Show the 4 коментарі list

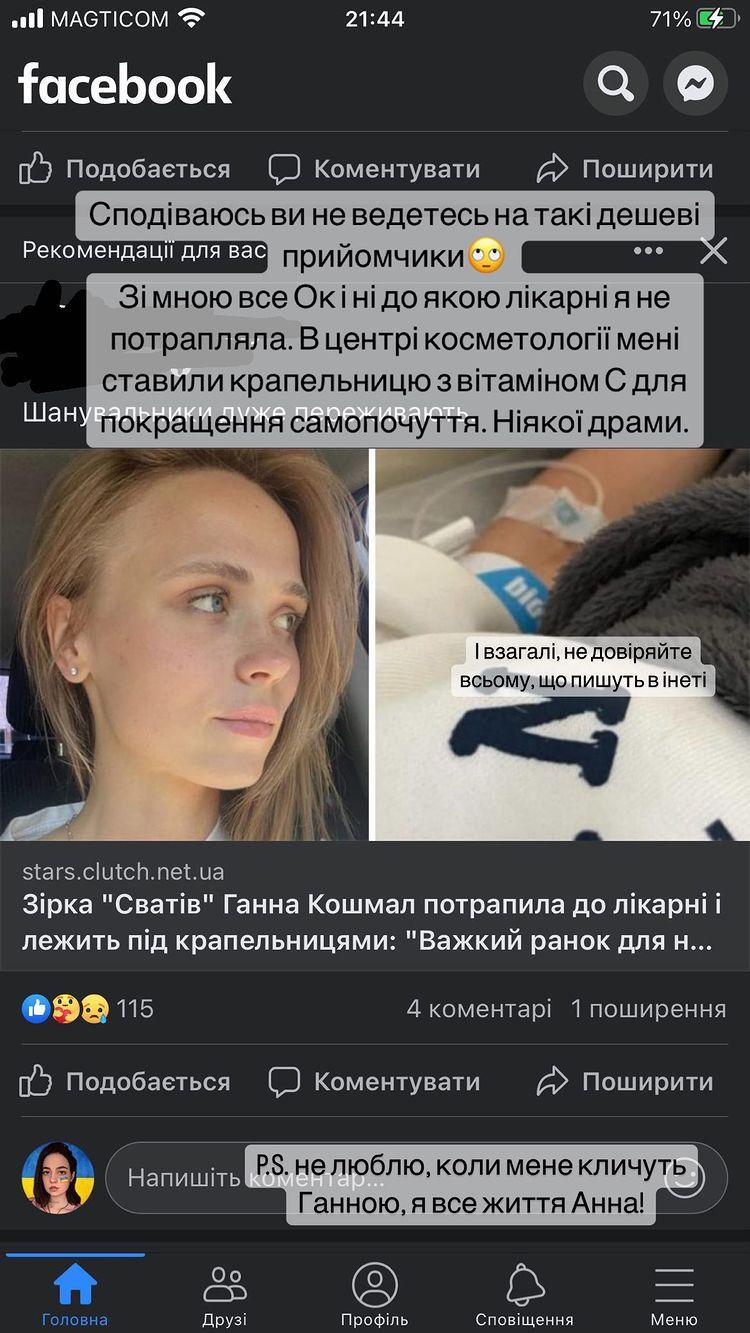(478, 1008)
